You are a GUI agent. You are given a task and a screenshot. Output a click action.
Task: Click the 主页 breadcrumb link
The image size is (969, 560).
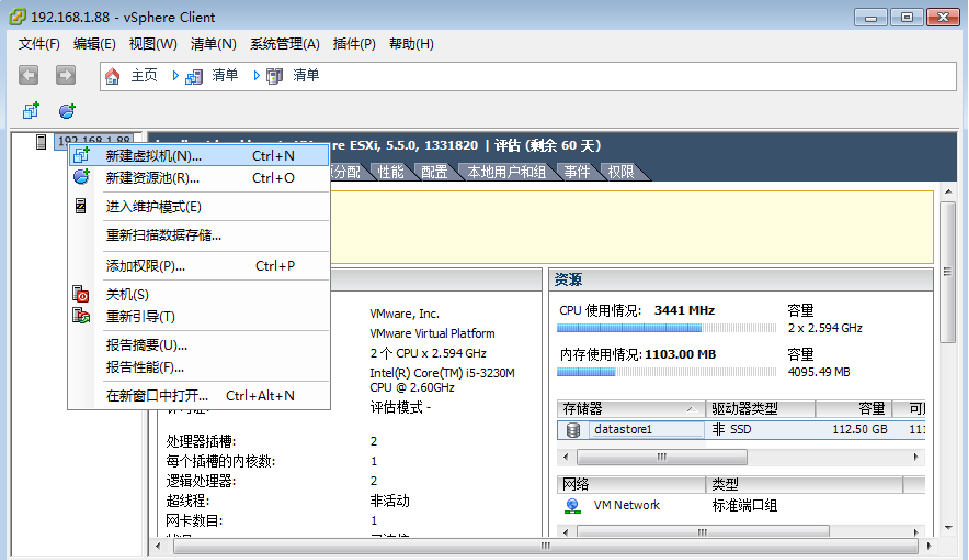click(x=144, y=75)
